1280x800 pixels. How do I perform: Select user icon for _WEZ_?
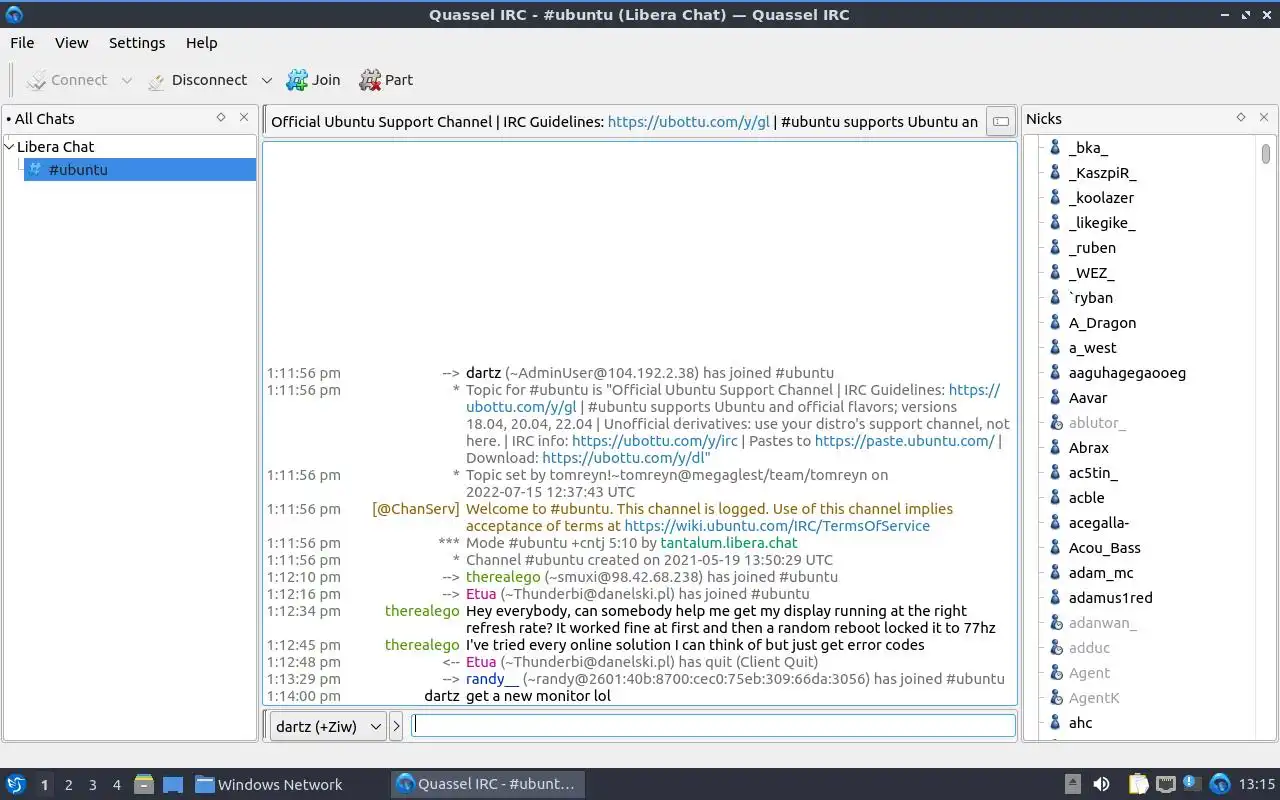click(1054, 273)
